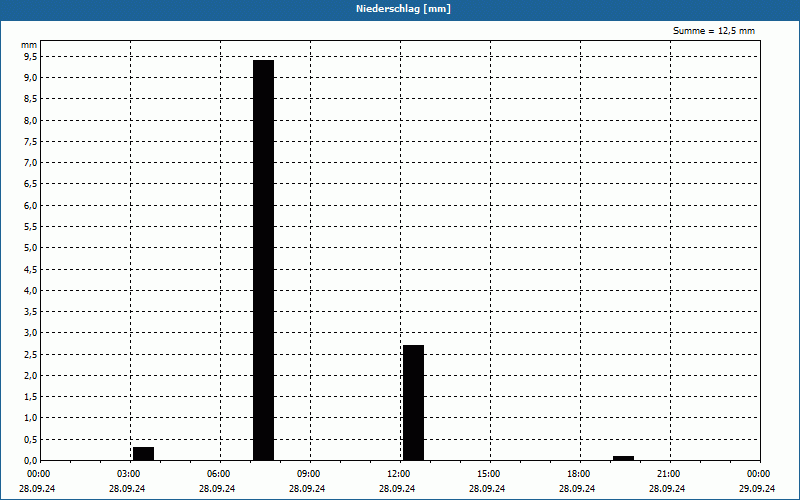Click the small bar just after 03:00
This screenshot has height=500, width=800.
click(143, 454)
